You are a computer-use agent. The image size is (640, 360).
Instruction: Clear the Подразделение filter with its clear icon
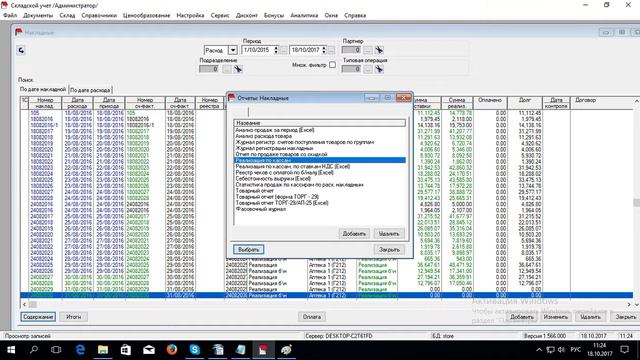pyautogui.click(x=238, y=69)
